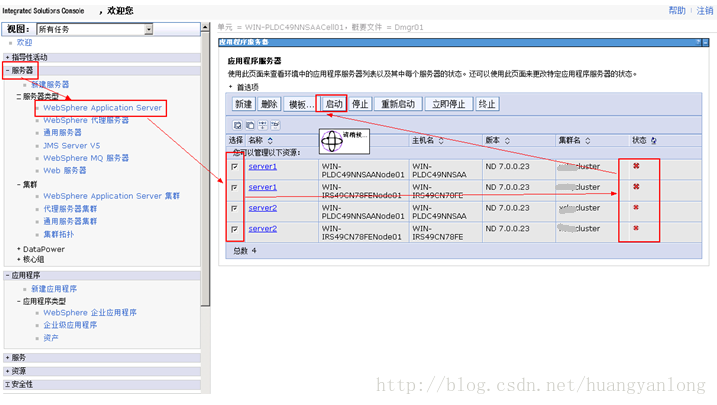Click the 新建 button

coord(244,104)
